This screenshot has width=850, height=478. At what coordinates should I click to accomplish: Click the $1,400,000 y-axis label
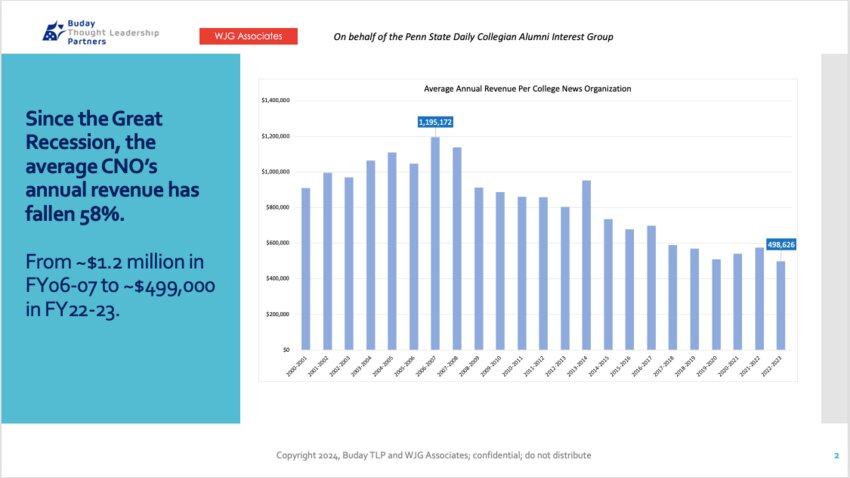(275, 100)
